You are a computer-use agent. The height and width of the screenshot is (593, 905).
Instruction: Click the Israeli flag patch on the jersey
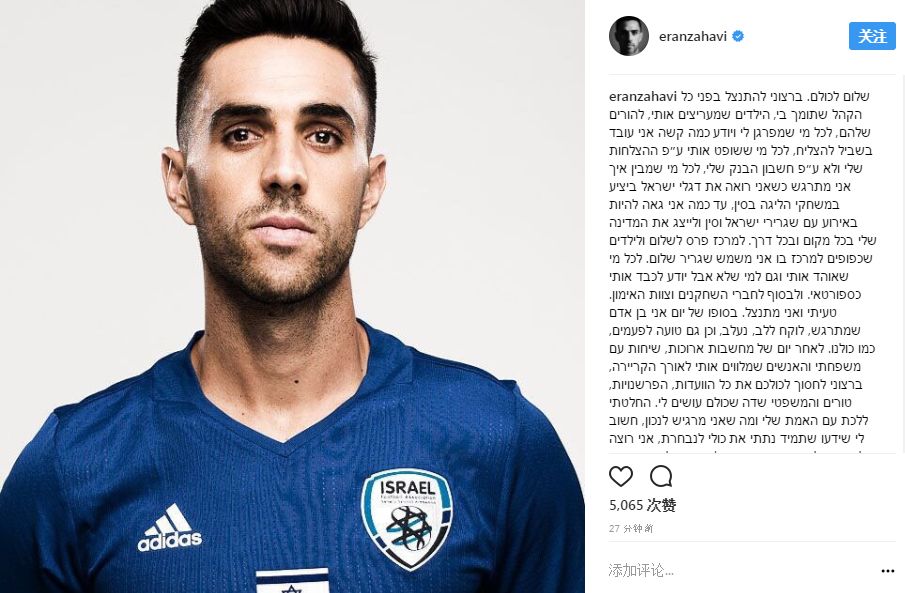point(292,580)
